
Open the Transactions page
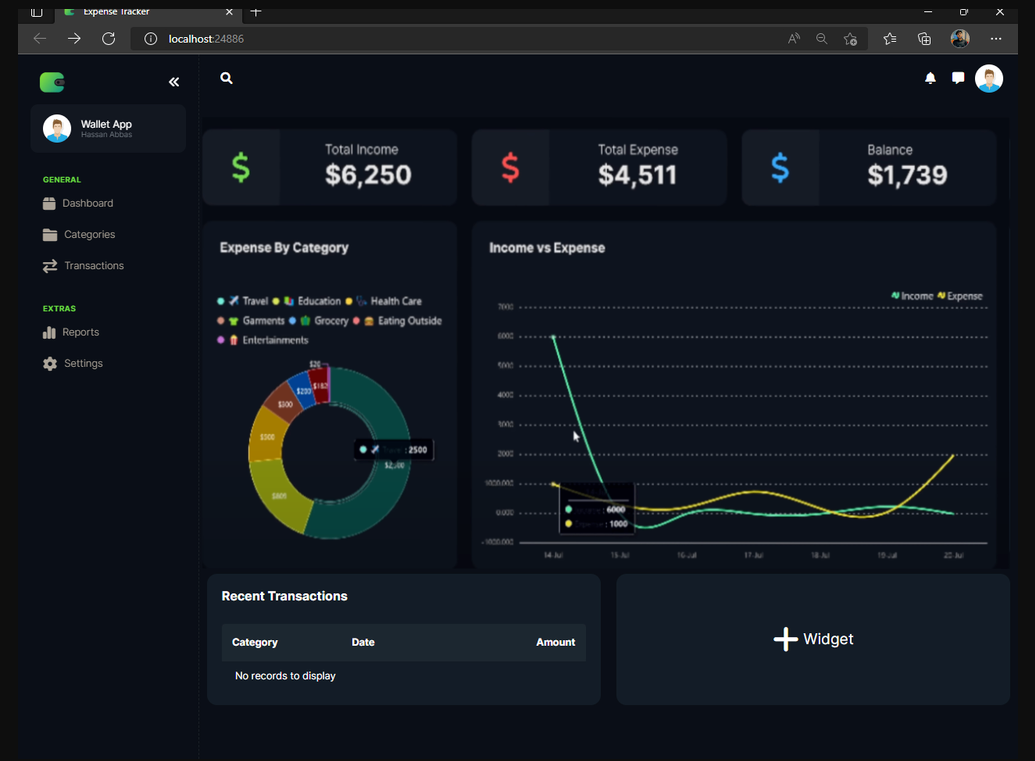tap(93, 266)
